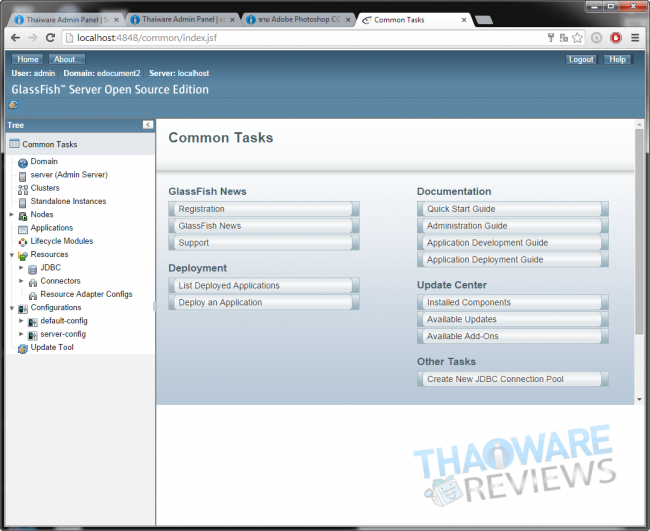
Task: Click the Domain globe icon in tree
Action: pyautogui.click(x=23, y=162)
